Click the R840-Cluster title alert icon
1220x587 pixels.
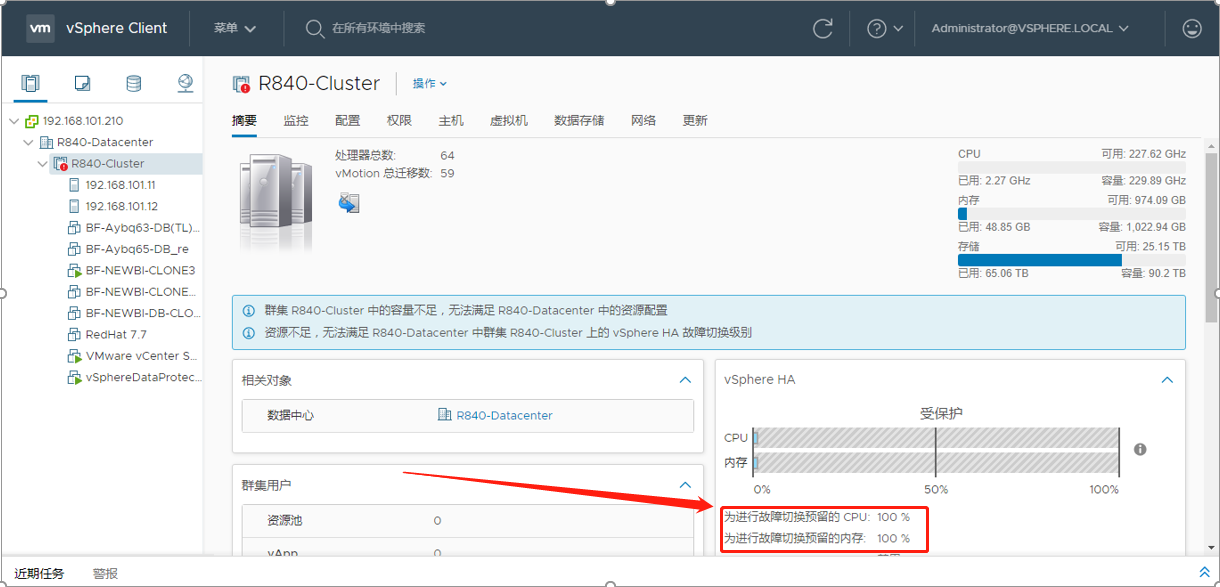[x=241, y=84]
